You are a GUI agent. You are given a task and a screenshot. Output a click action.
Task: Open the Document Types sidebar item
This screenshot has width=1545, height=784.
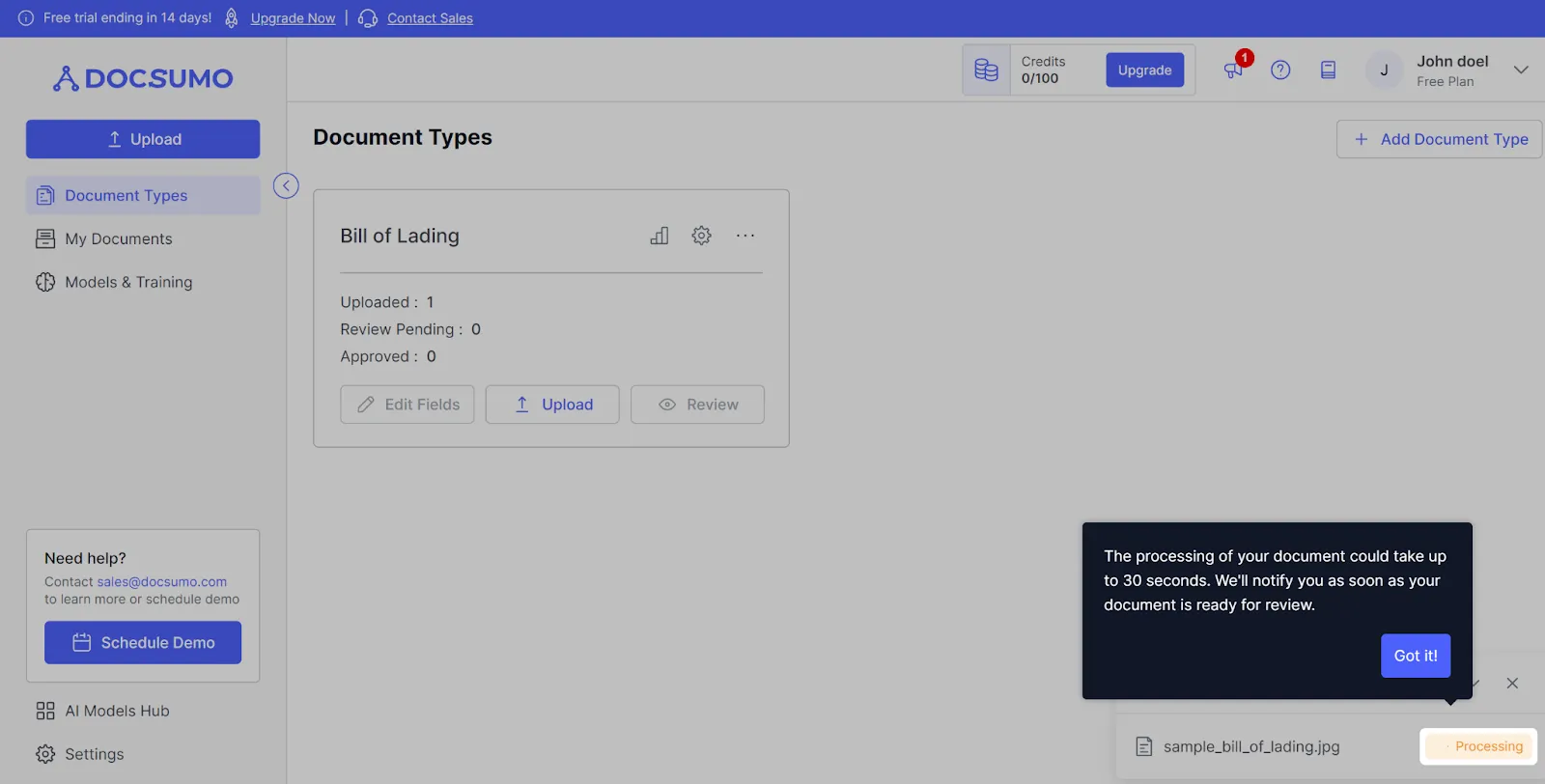(x=143, y=195)
